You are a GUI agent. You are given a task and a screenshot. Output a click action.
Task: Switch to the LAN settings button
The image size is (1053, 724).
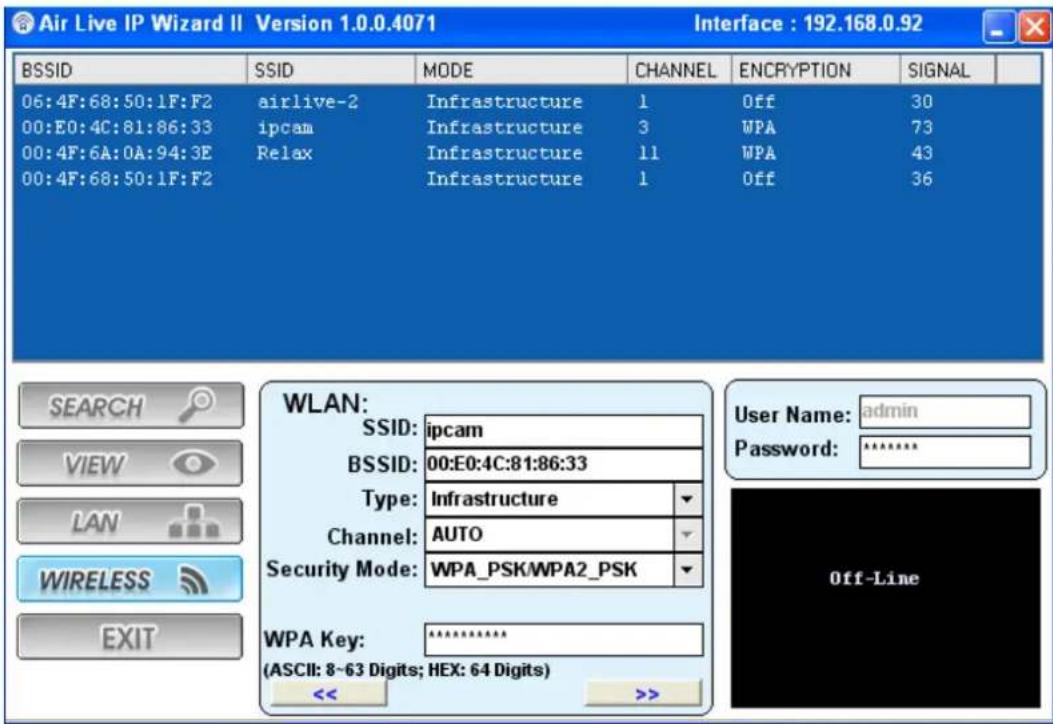pos(130,521)
